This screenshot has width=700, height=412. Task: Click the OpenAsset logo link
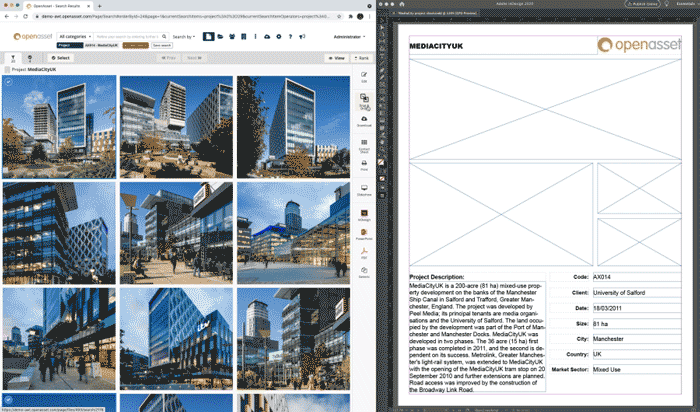coord(33,37)
